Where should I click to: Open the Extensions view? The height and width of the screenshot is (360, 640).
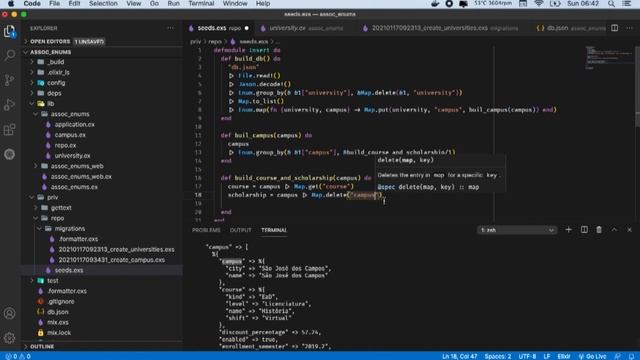(9, 129)
